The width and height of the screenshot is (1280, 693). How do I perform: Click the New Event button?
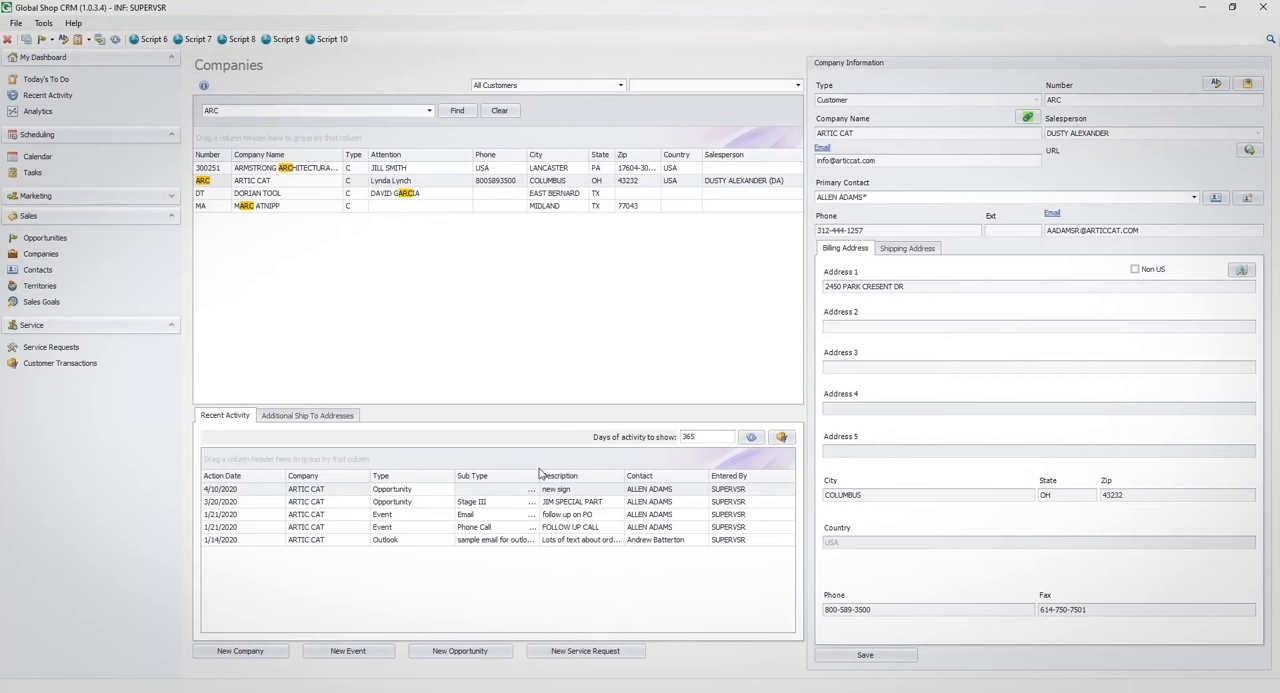tap(348, 651)
